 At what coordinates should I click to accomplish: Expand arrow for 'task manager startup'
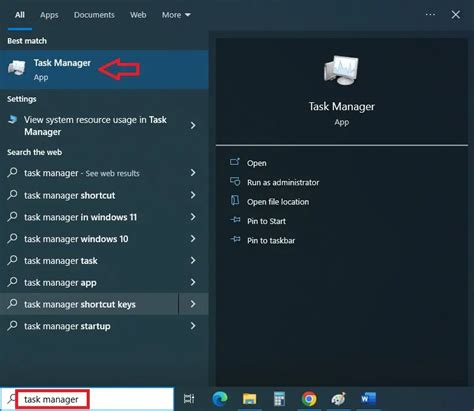[193, 326]
